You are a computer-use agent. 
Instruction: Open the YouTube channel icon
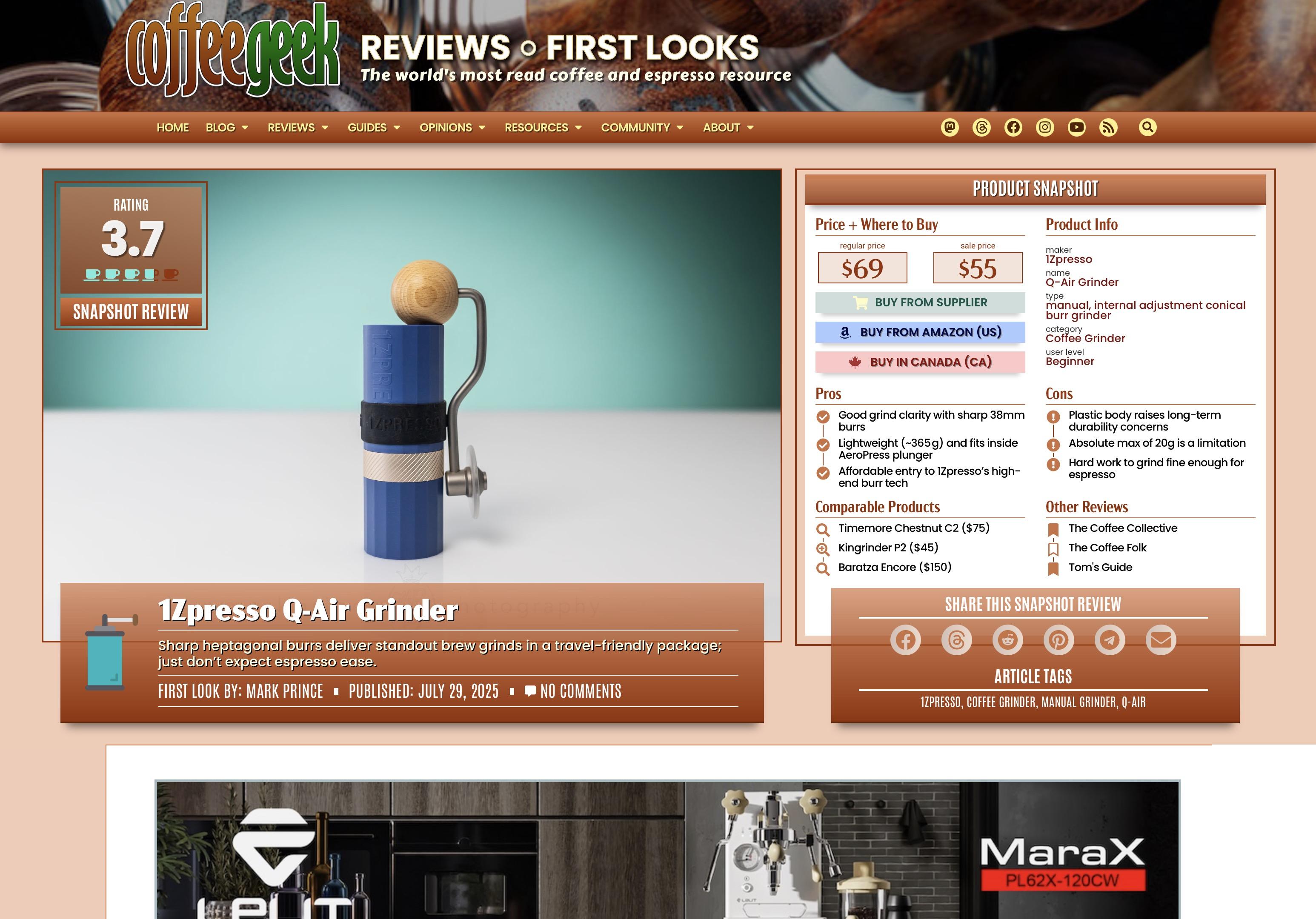click(1076, 127)
